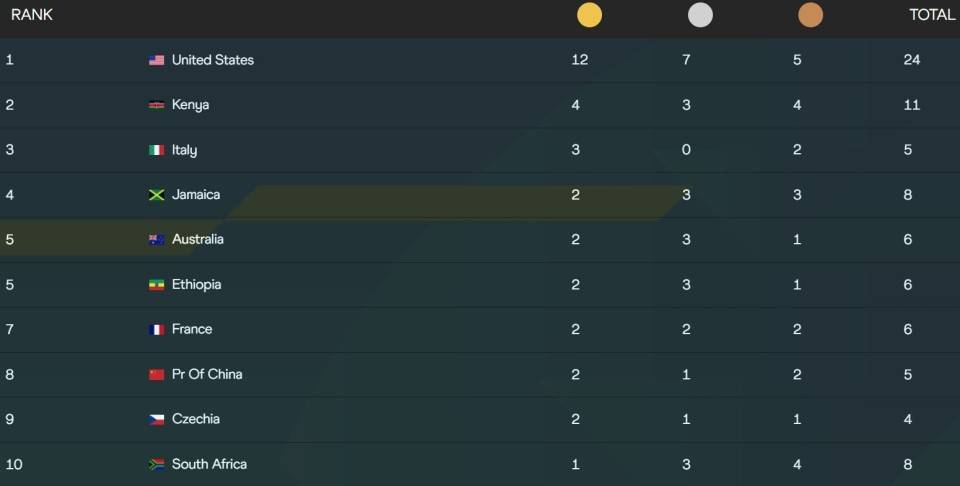Click the Pr Of China flag

pos(157,374)
